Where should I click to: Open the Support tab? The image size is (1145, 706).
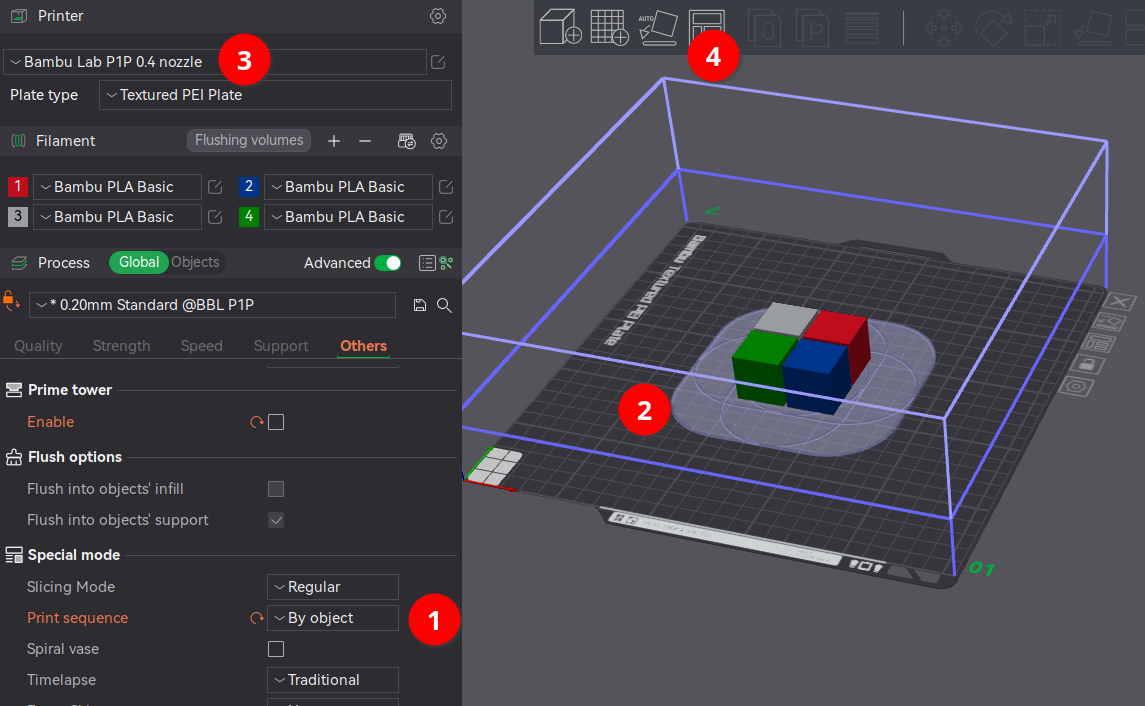(x=281, y=346)
